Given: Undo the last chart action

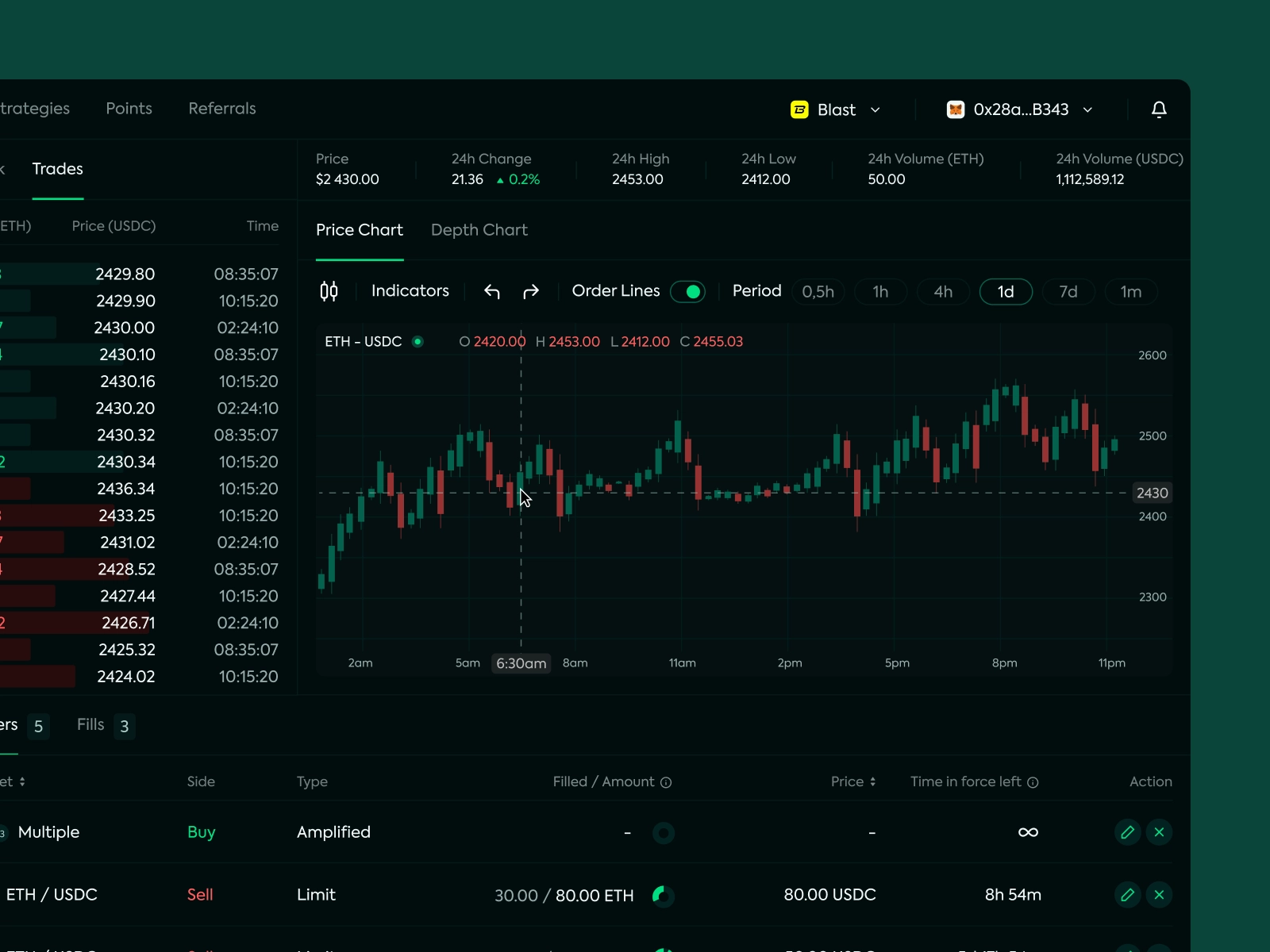Looking at the screenshot, I should coord(492,291).
